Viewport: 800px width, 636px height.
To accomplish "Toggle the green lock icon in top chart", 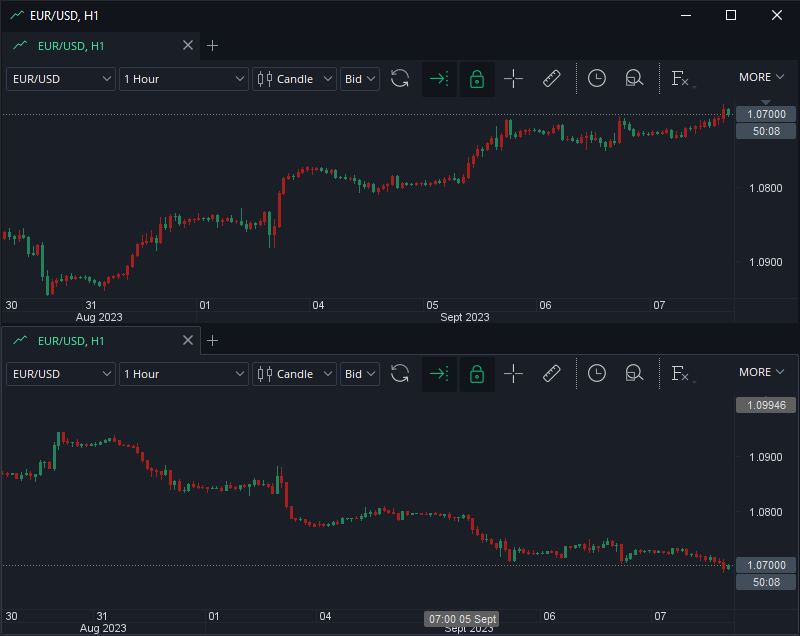I will tap(477, 79).
